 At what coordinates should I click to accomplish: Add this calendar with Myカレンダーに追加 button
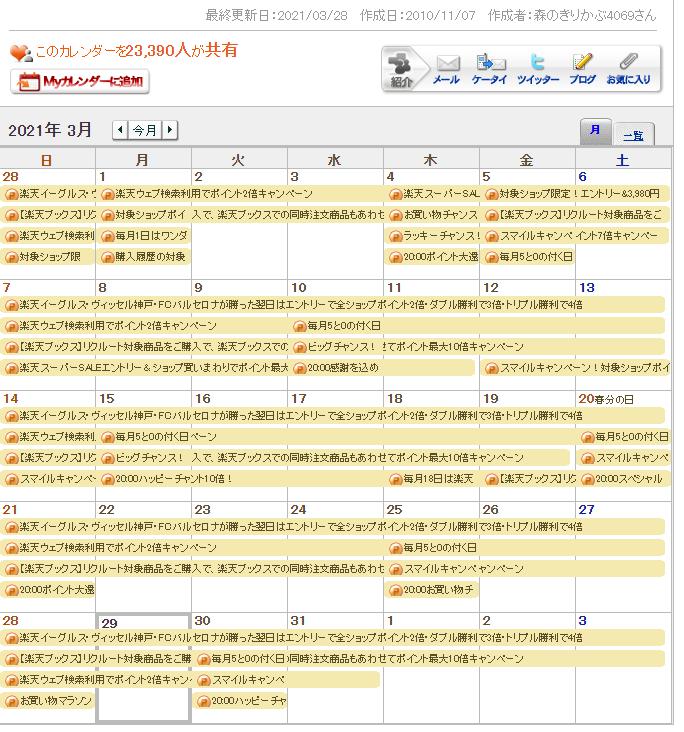pos(80,82)
